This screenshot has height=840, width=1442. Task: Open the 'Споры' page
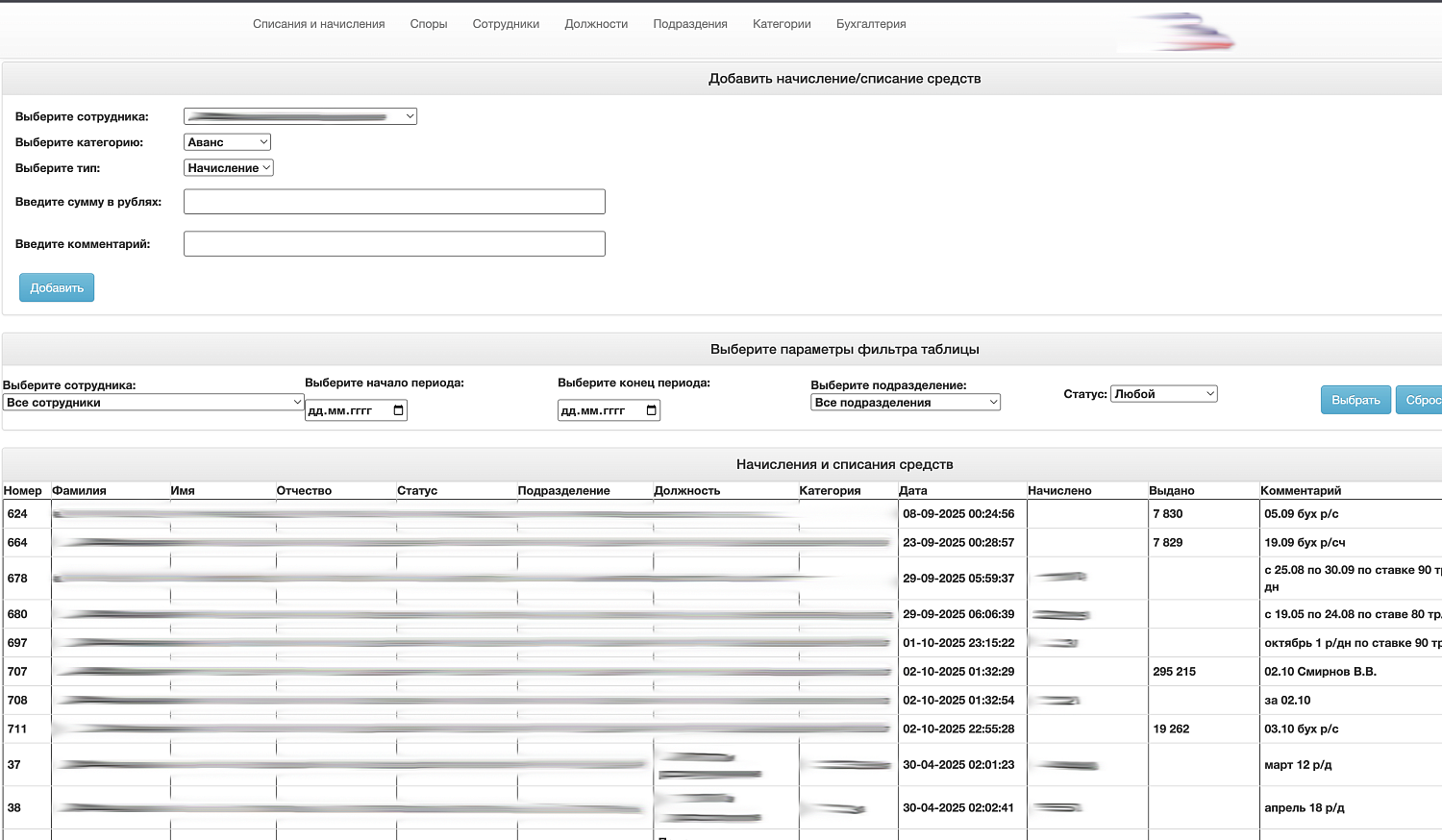tap(429, 23)
